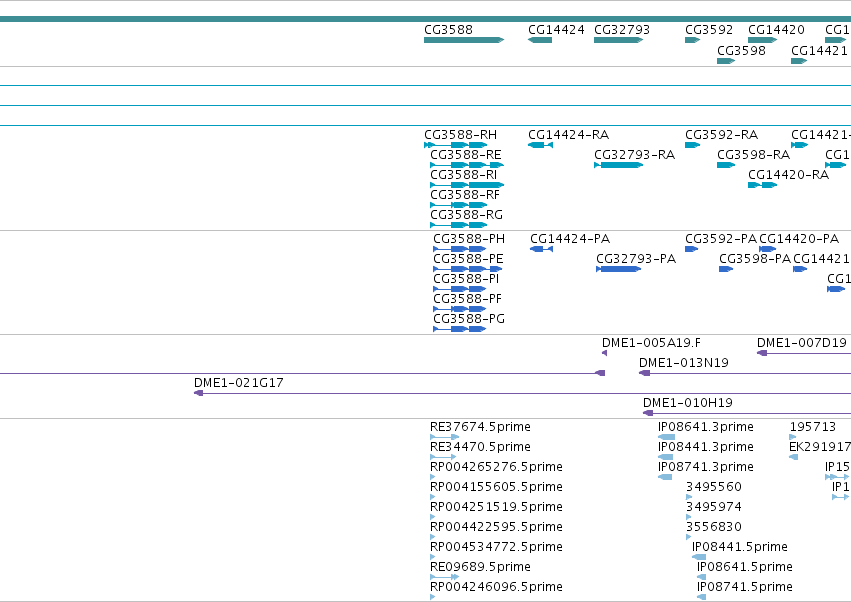The width and height of the screenshot is (851, 602).
Task: Open EST IP08741.5prime label
Action: coord(745,588)
